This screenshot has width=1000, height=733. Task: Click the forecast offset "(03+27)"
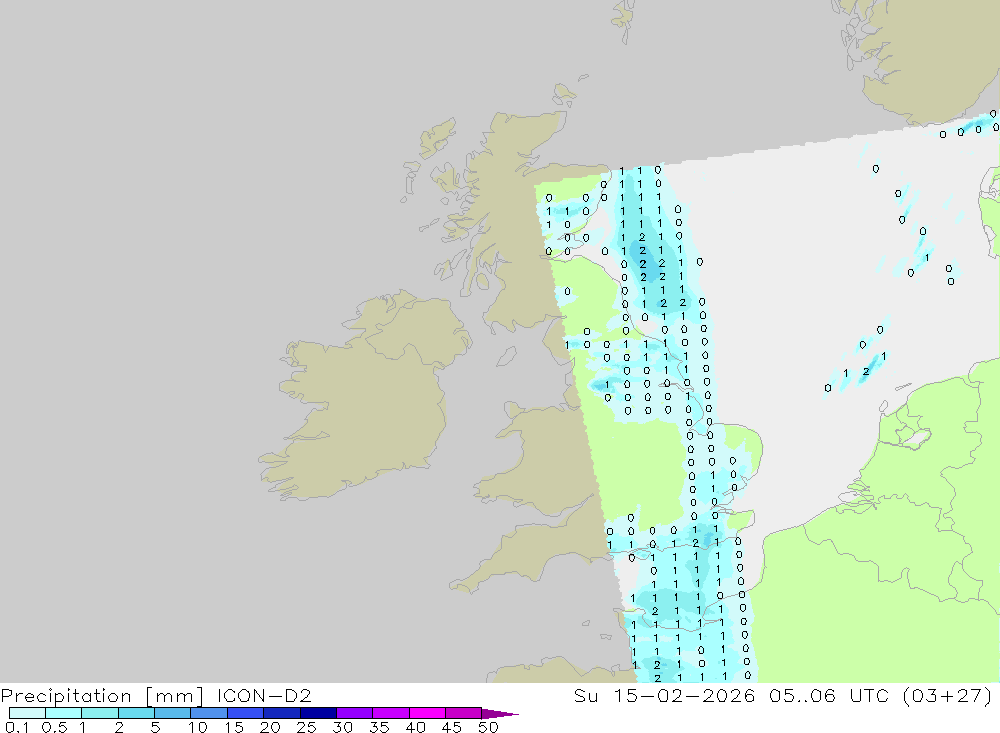coord(948,695)
